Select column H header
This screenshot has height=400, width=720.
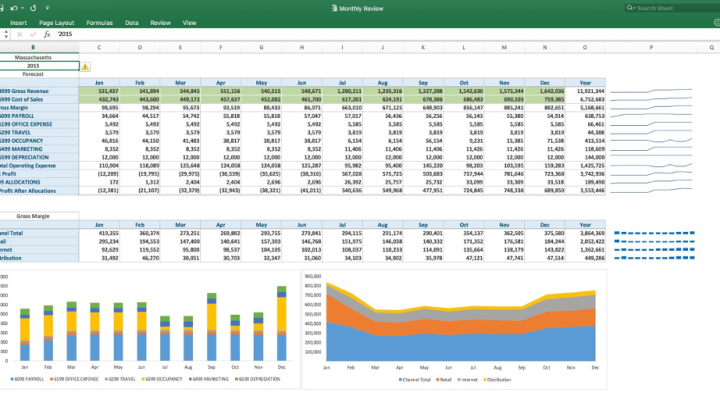point(302,47)
